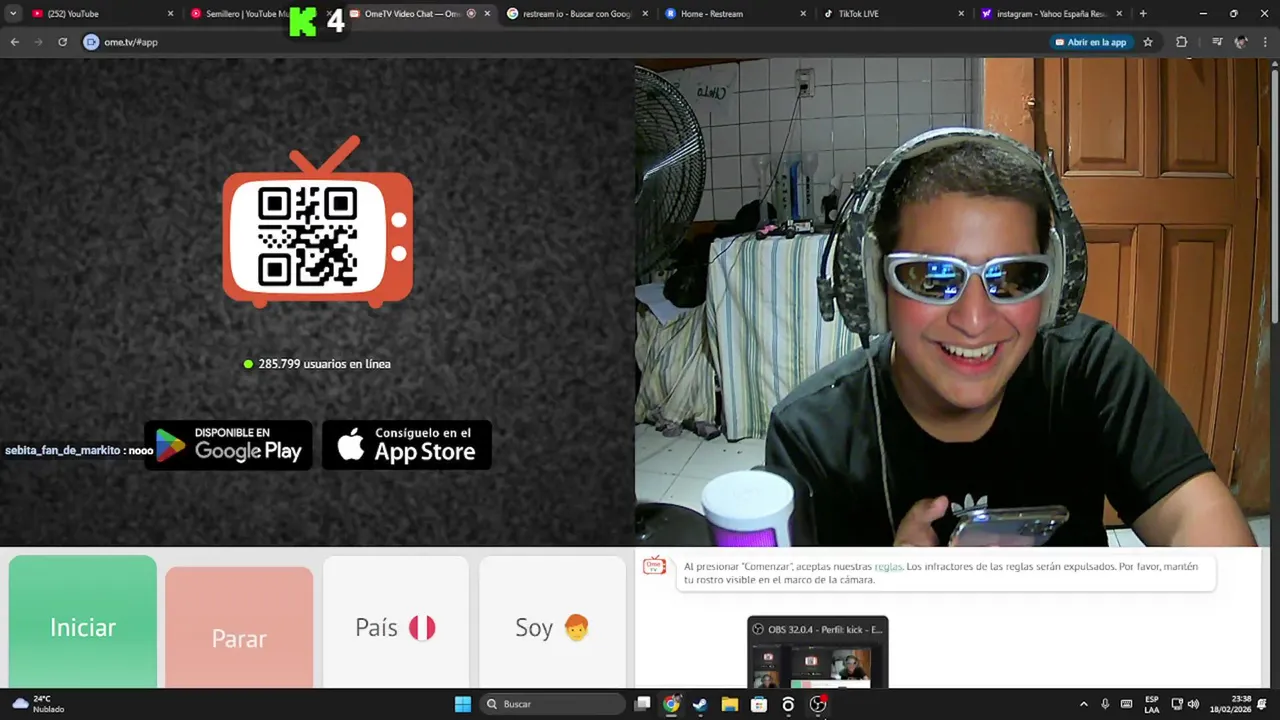This screenshot has height=720, width=1280.
Task: Open the volume speaker icon in tray
Action: point(1193,704)
